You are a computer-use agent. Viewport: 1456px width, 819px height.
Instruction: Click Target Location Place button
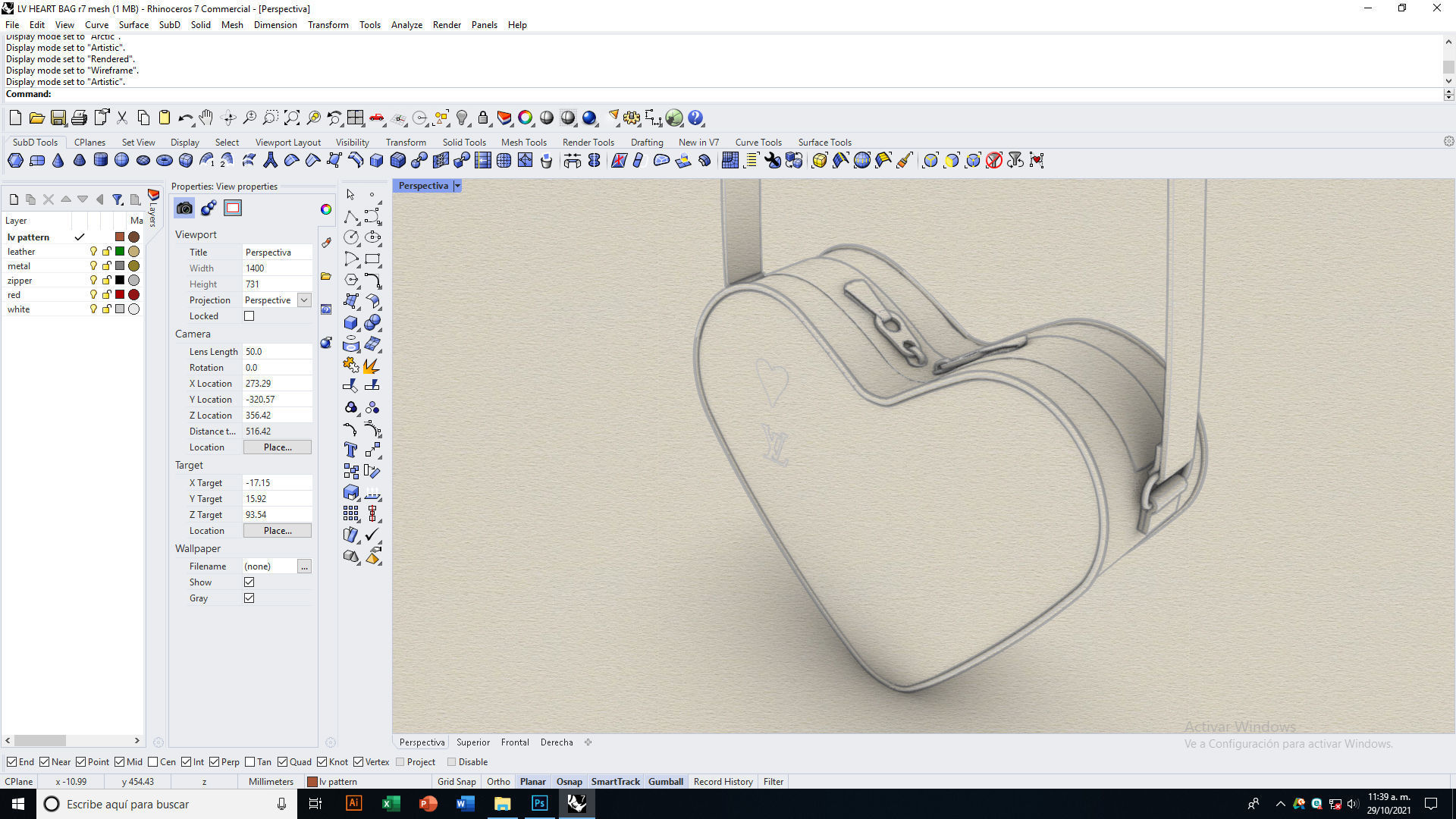[x=278, y=531]
